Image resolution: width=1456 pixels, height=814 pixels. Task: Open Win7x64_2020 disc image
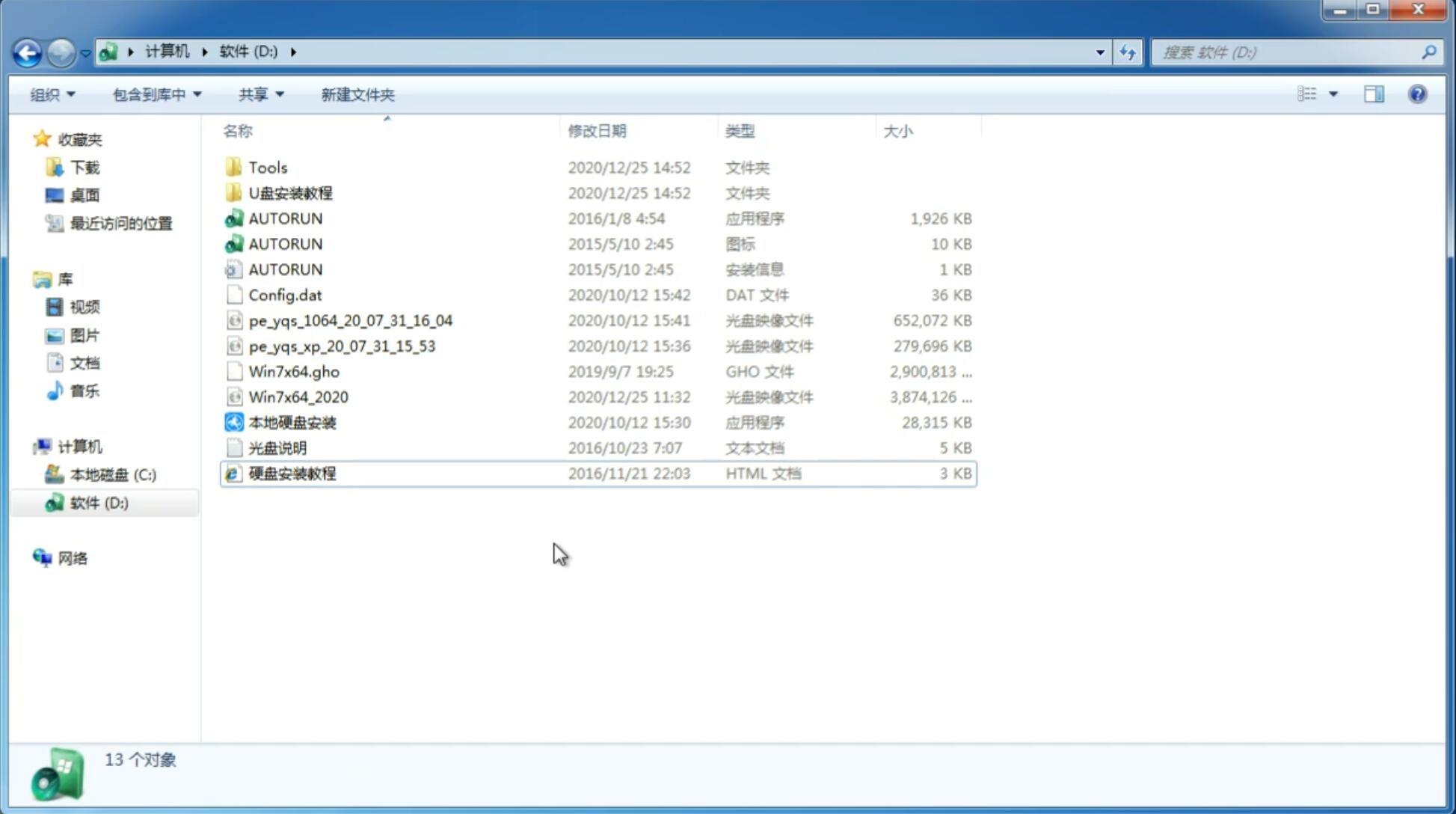pyautogui.click(x=298, y=397)
